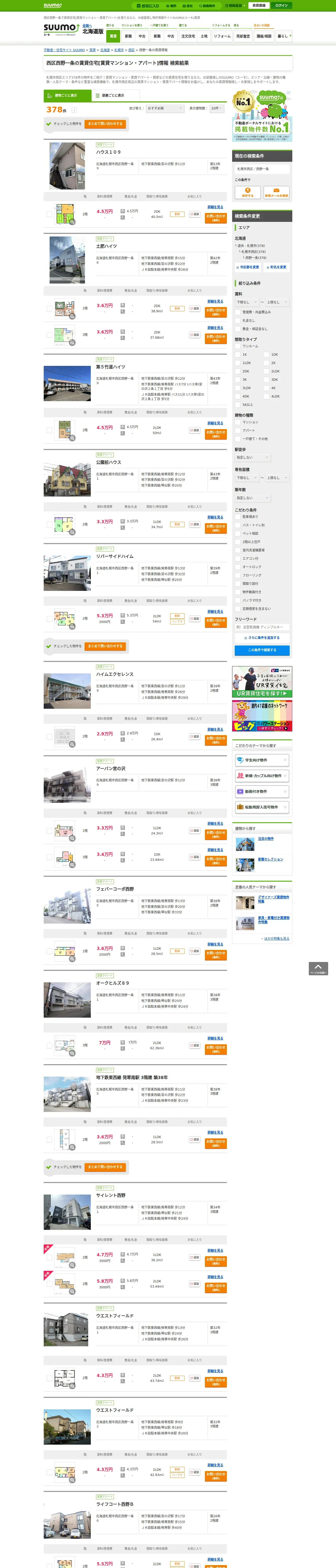Check the 礼金なし option
This screenshot has height=1568, width=336.
(x=238, y=320)
